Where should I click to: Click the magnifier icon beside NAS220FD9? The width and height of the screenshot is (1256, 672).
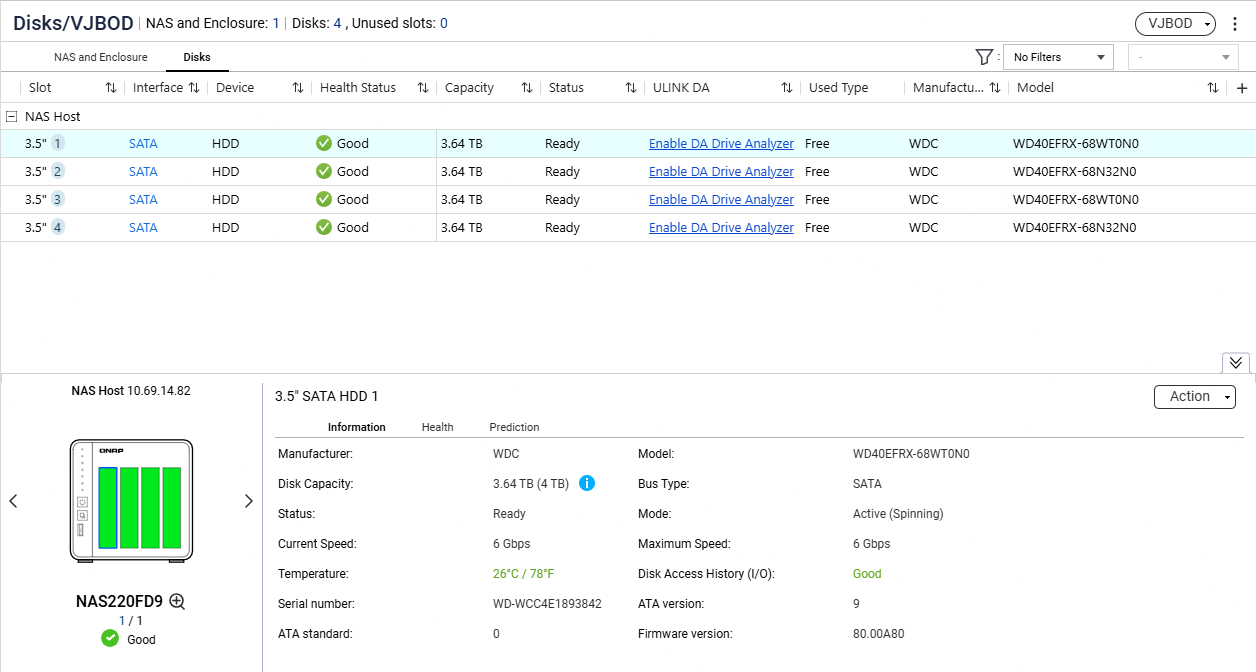(177, 601)
